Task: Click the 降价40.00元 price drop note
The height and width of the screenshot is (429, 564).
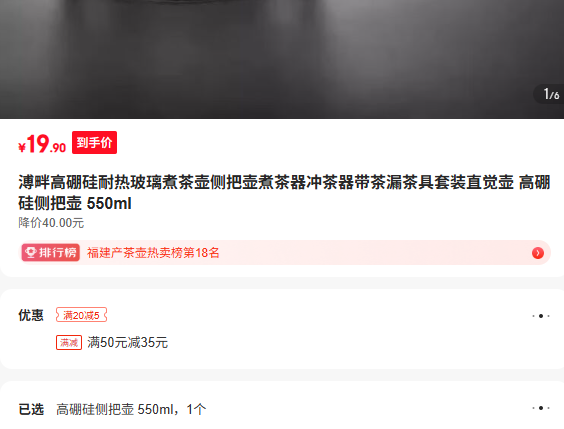Action: (x=51, y=223)
